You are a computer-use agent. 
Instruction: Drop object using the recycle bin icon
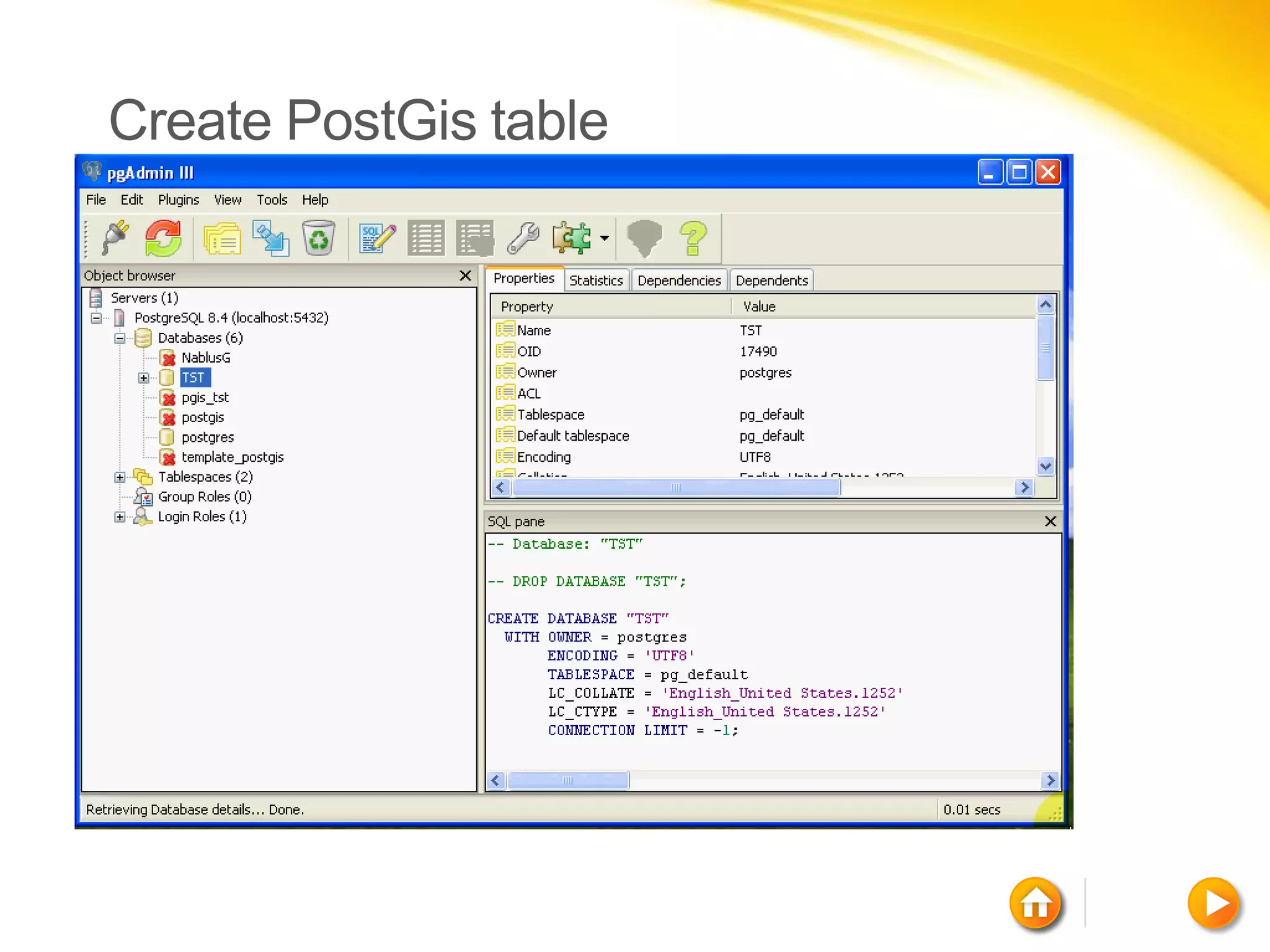(x=318, y=238)
